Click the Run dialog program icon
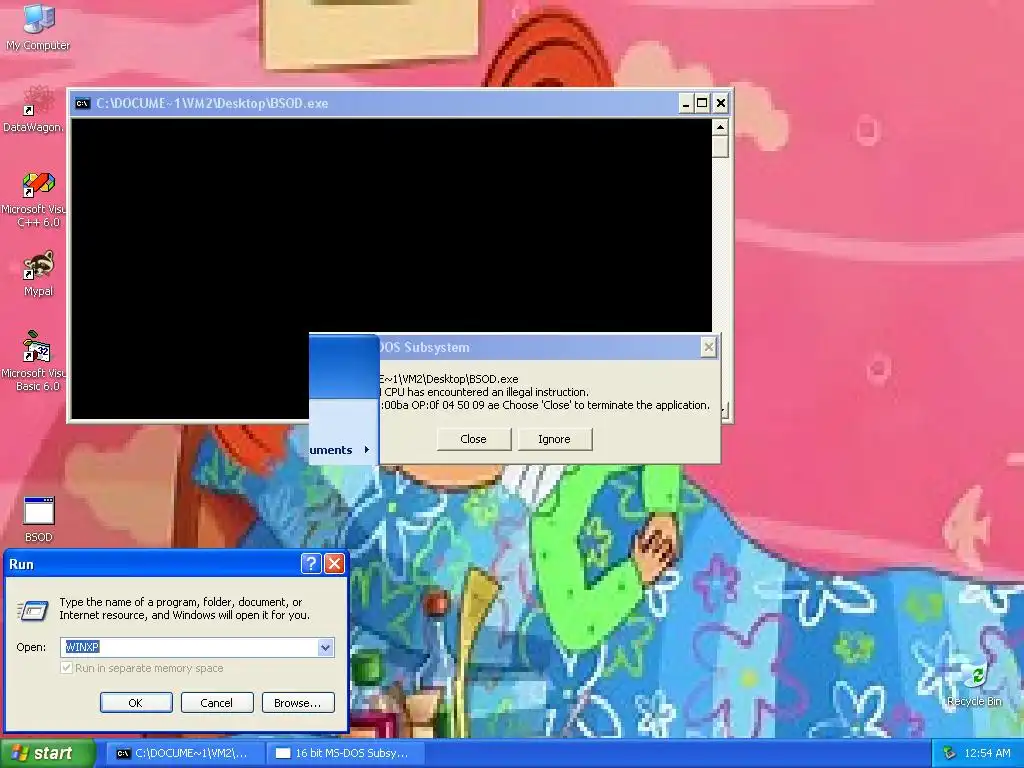Image resolution: width=1024 pixels, height=768 pixels. [33, 610]
